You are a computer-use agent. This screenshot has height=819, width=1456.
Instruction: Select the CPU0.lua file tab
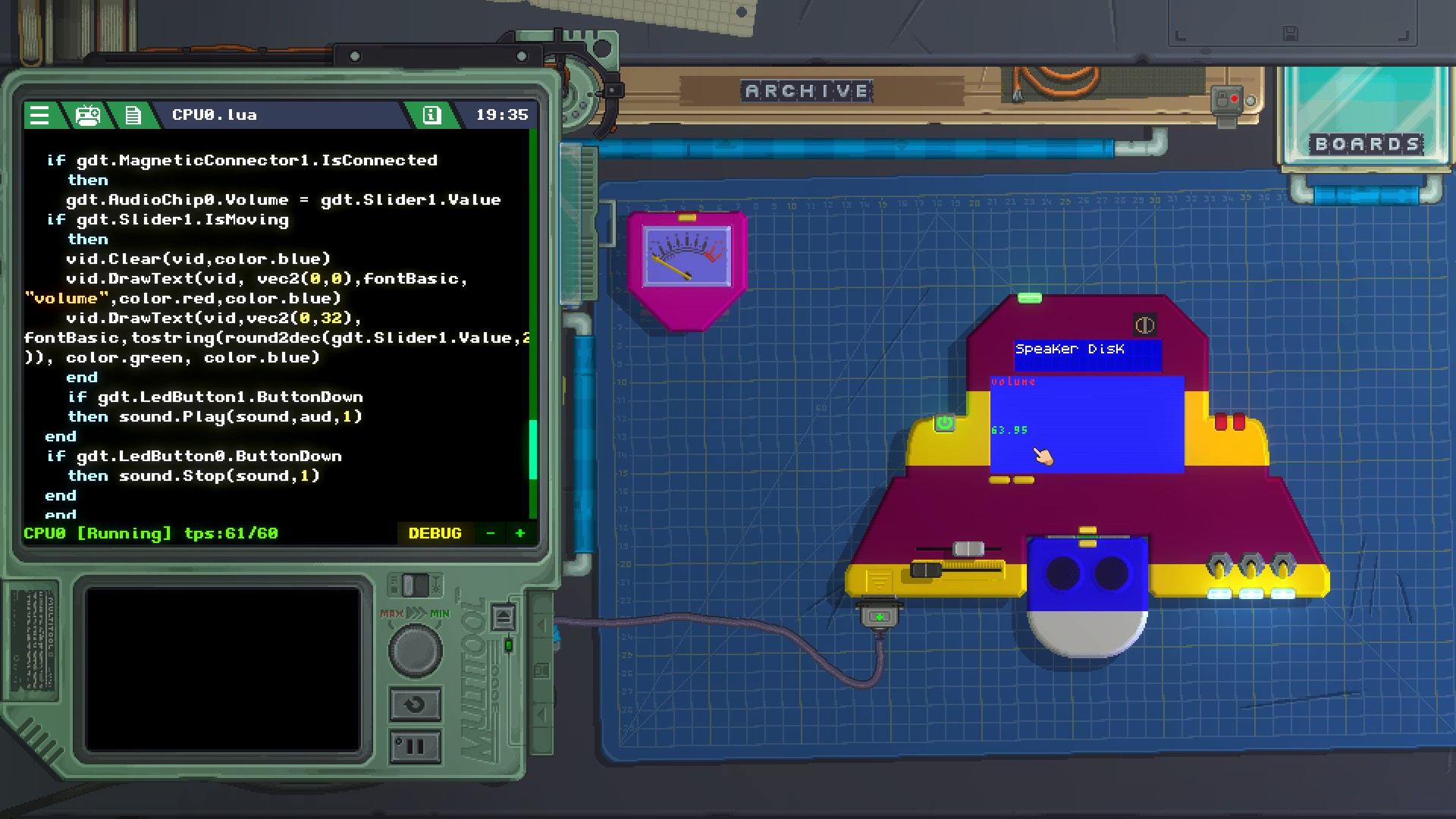(x=215, y=115)
